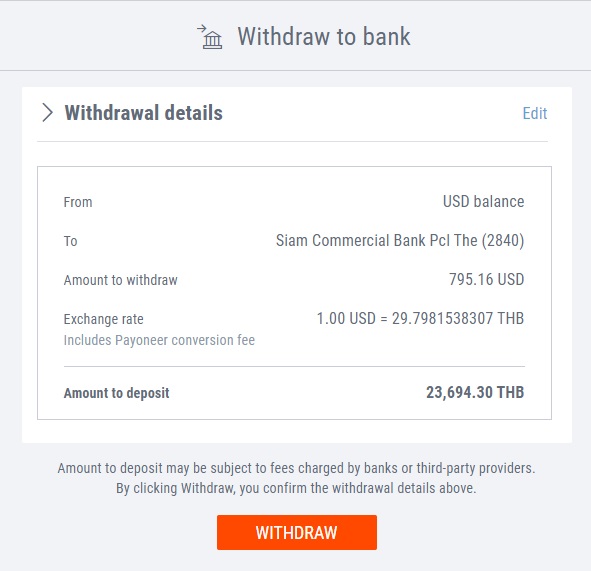This screenshot has width=591, height=571.
Task: Select the exchange rate 29.7981538307 THB value
Action: pos(420,318)
